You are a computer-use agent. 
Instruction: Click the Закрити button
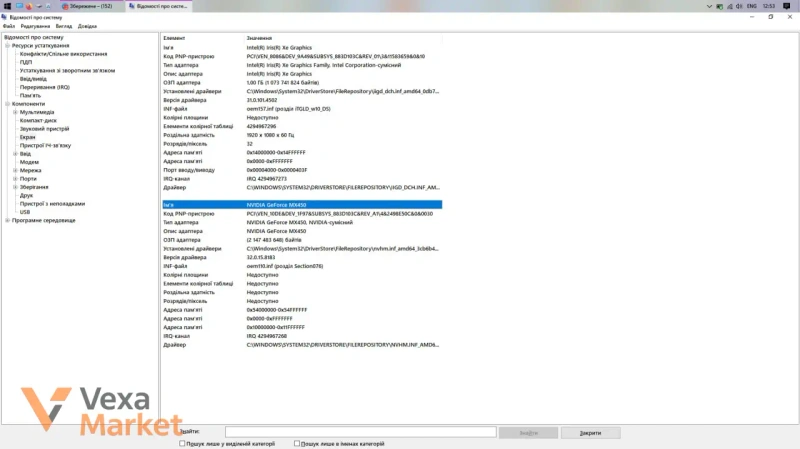[x=590, y=433]
